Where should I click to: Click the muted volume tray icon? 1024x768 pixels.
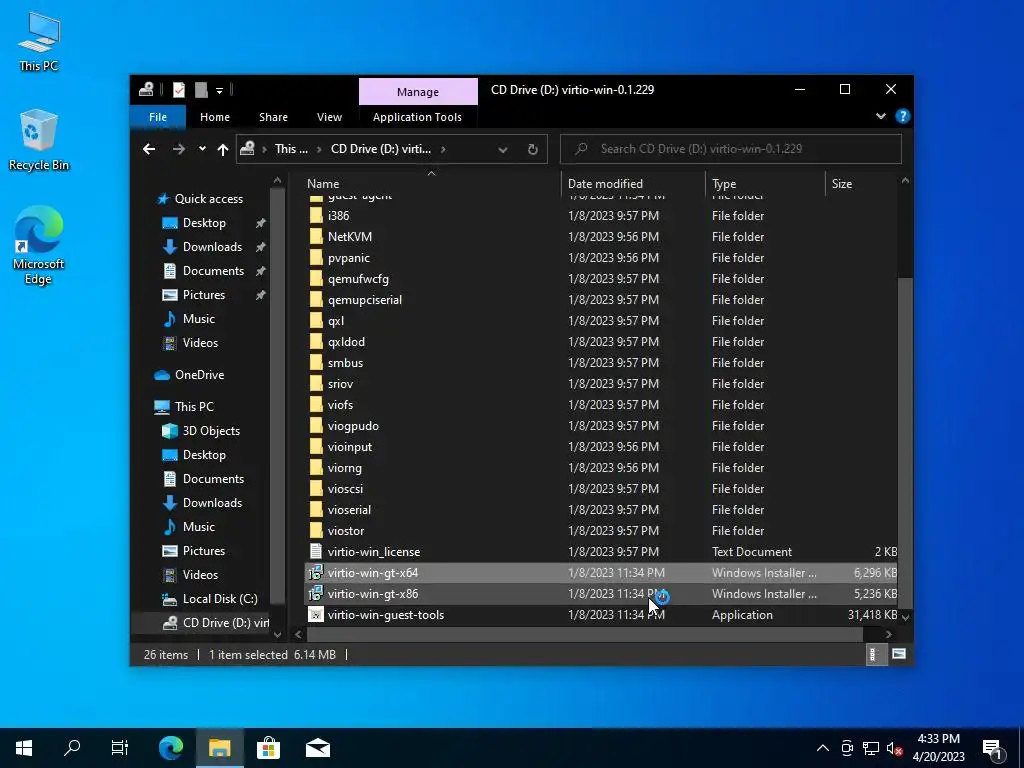pos(895,748)
